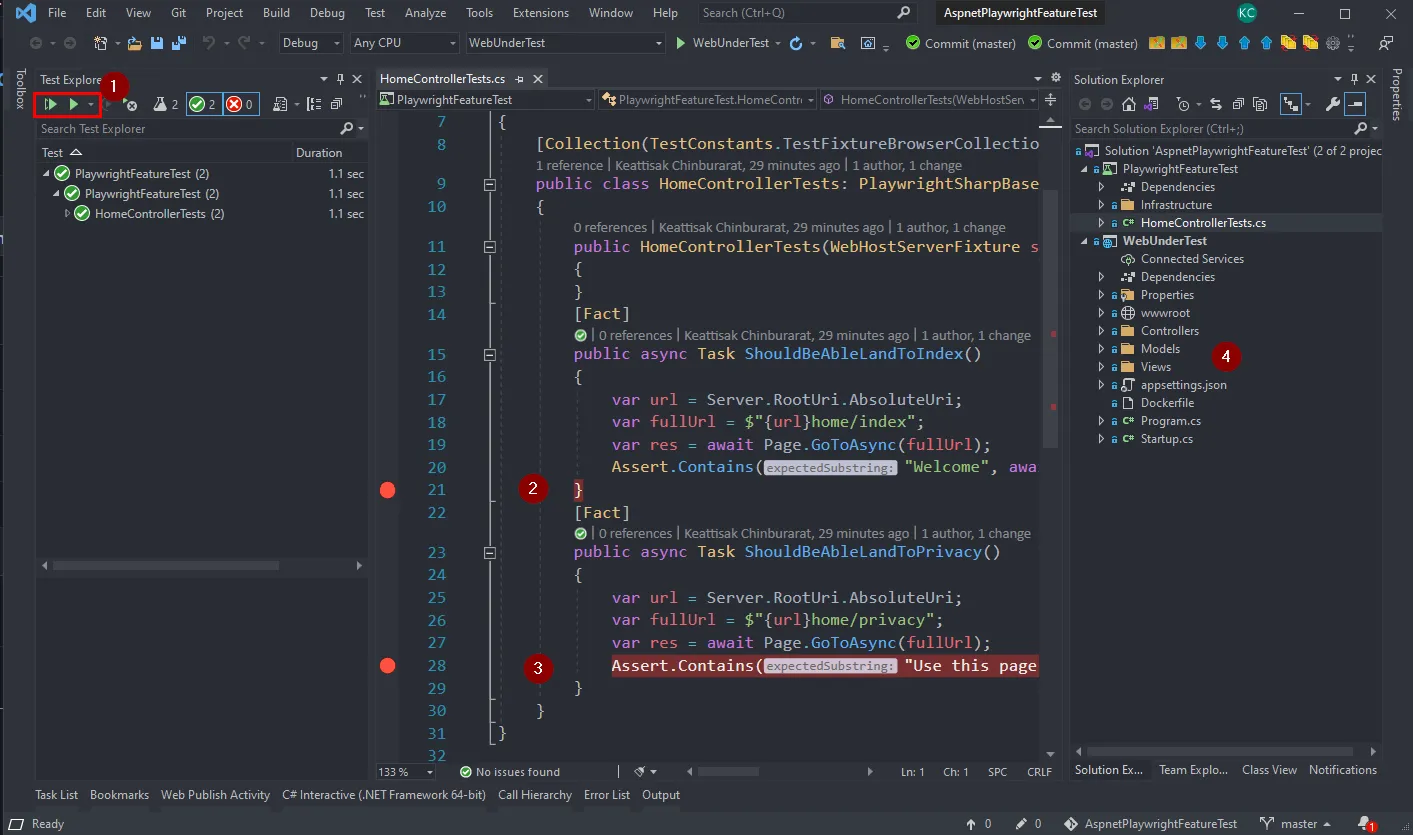1413x835 pixels.
Task: Click Run All Tests in Test Explorer
Action: (50, 104)
